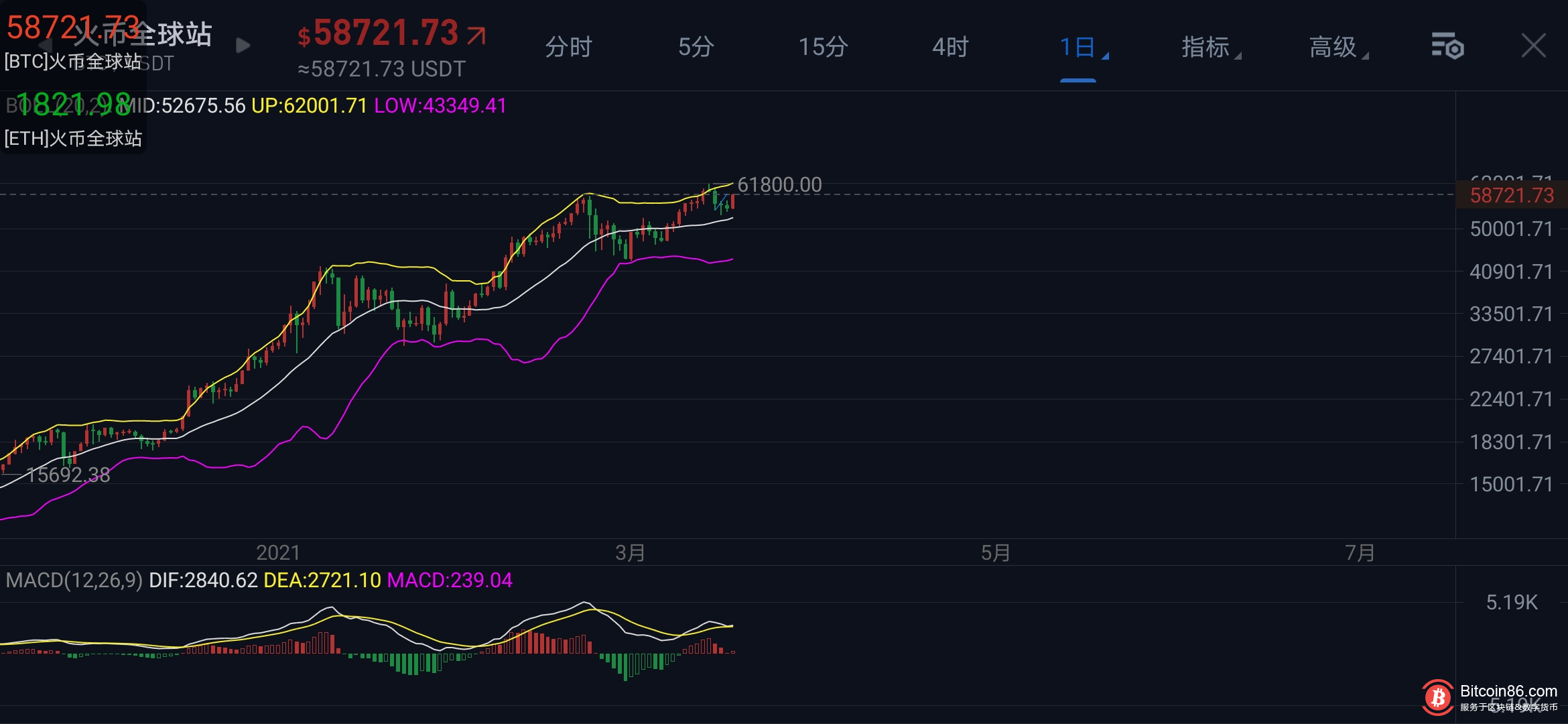The image size is (1568, 724).
Task: Tap the 61800.00 high price marker
Action: click(779, 185)
